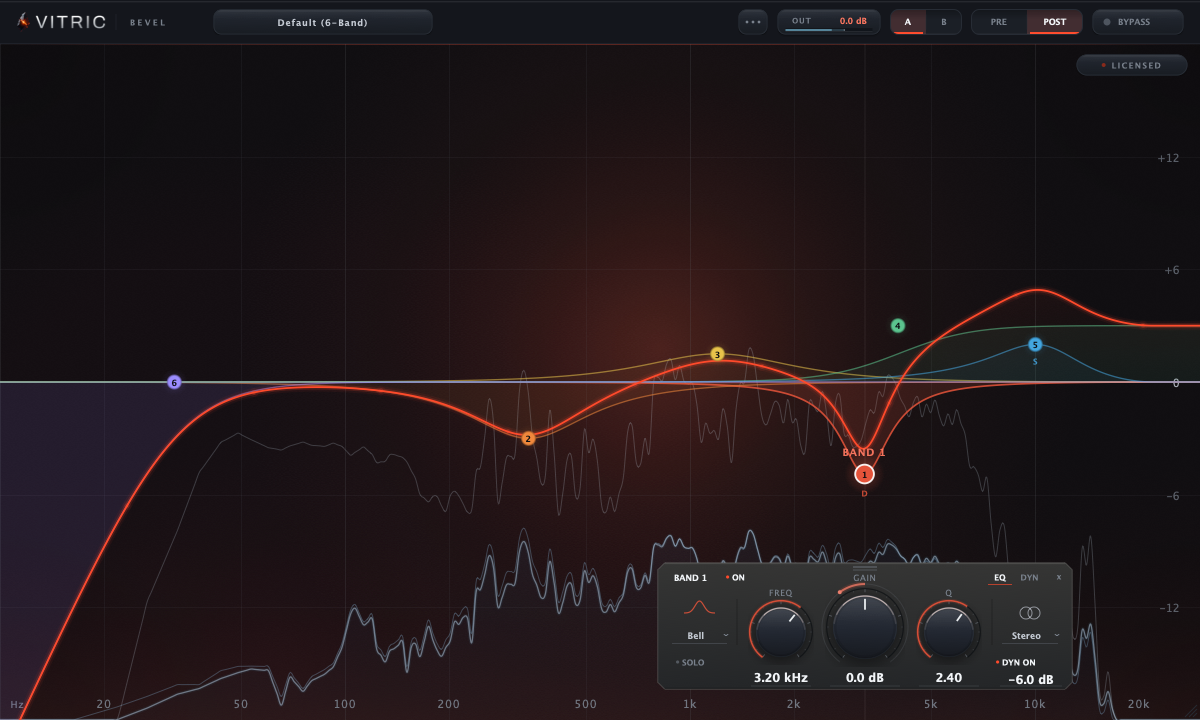The width and height of the screenshot is (1200, 720).
Task: Grab the band panel drag handle
Action: coord(865,568)
